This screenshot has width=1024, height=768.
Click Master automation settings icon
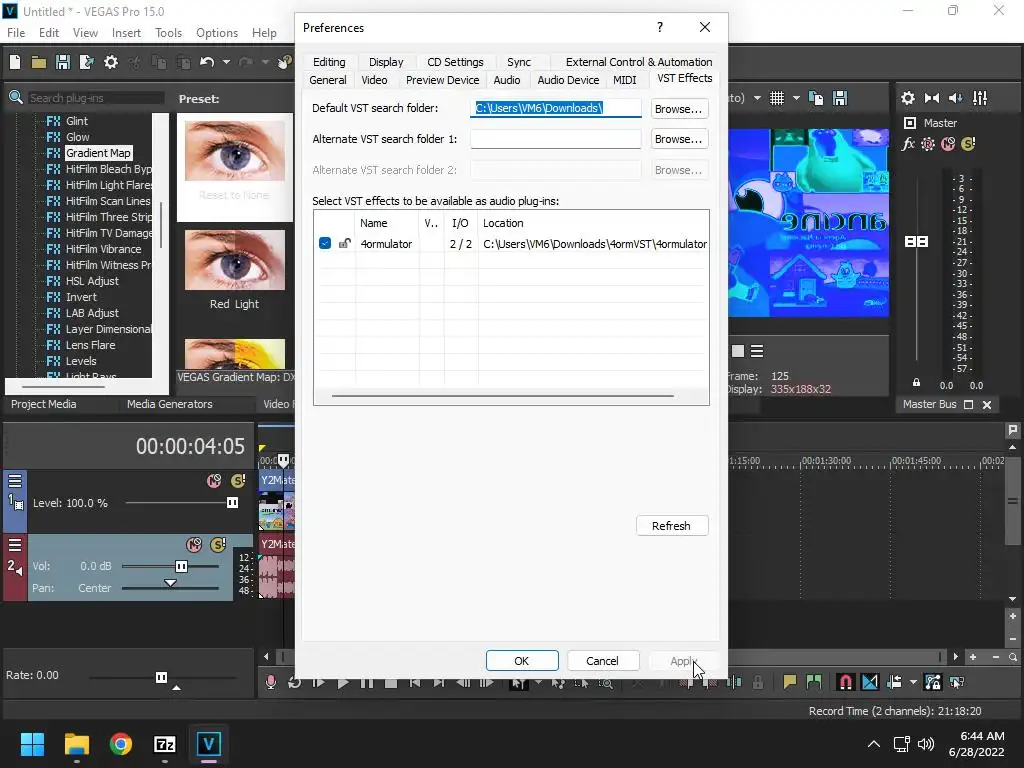tap(928, 144)
